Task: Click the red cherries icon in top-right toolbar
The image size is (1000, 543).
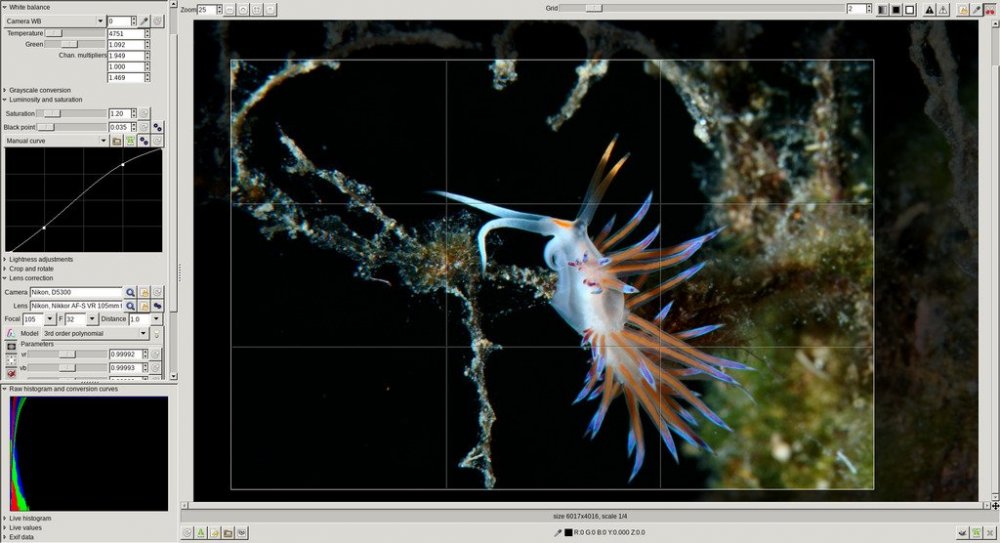Action: click(x=990, y=10)
